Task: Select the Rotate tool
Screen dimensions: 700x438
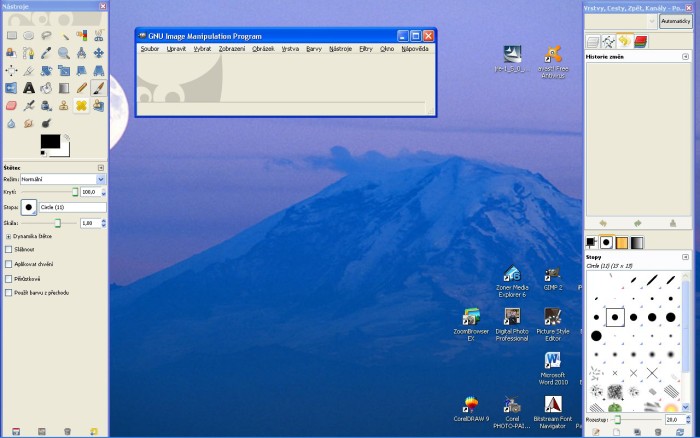Action: click(x=46, y=71)
